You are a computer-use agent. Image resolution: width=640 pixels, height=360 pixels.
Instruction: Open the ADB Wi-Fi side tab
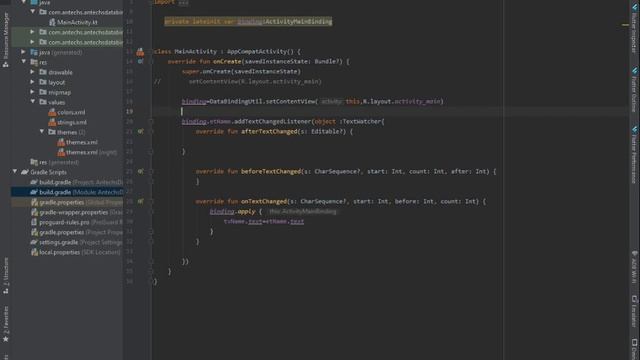tap(634, 267)
